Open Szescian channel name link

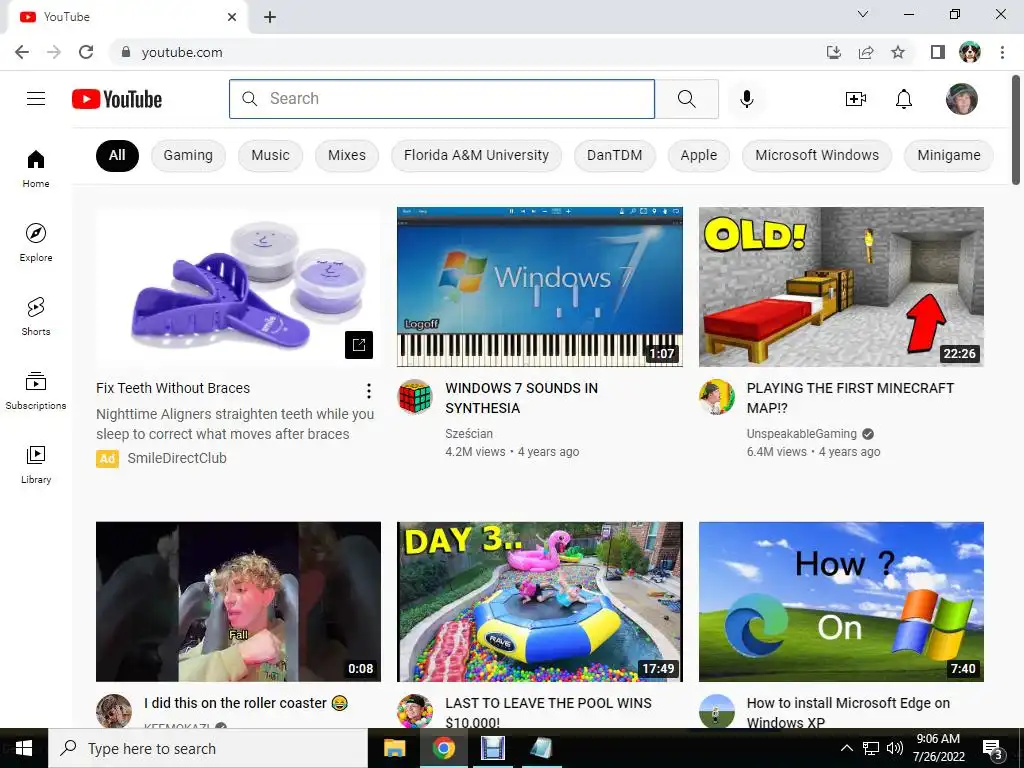click(x=469, y=434)
